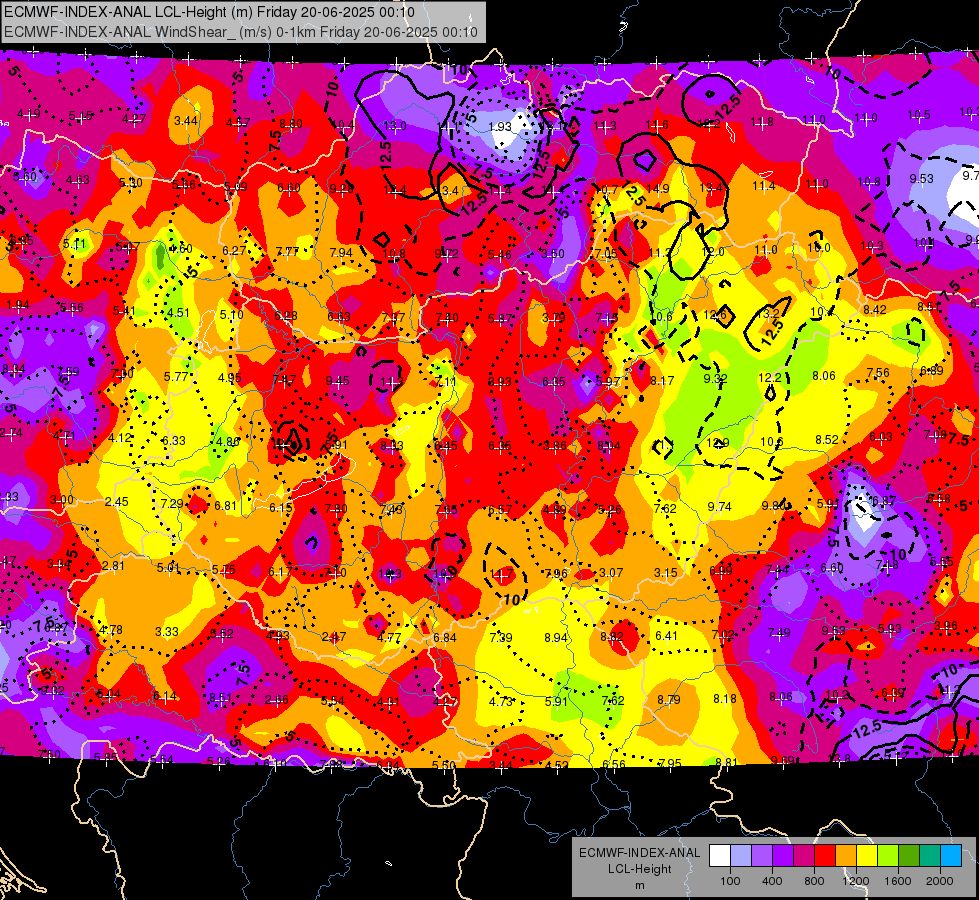
Task: Click the map value 6.27
Action: tap(234, 250)
